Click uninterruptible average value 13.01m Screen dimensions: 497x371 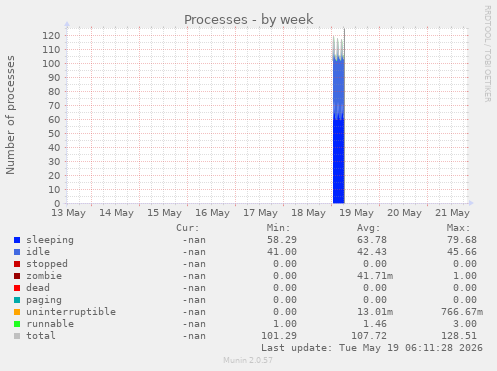pos(375,312)
